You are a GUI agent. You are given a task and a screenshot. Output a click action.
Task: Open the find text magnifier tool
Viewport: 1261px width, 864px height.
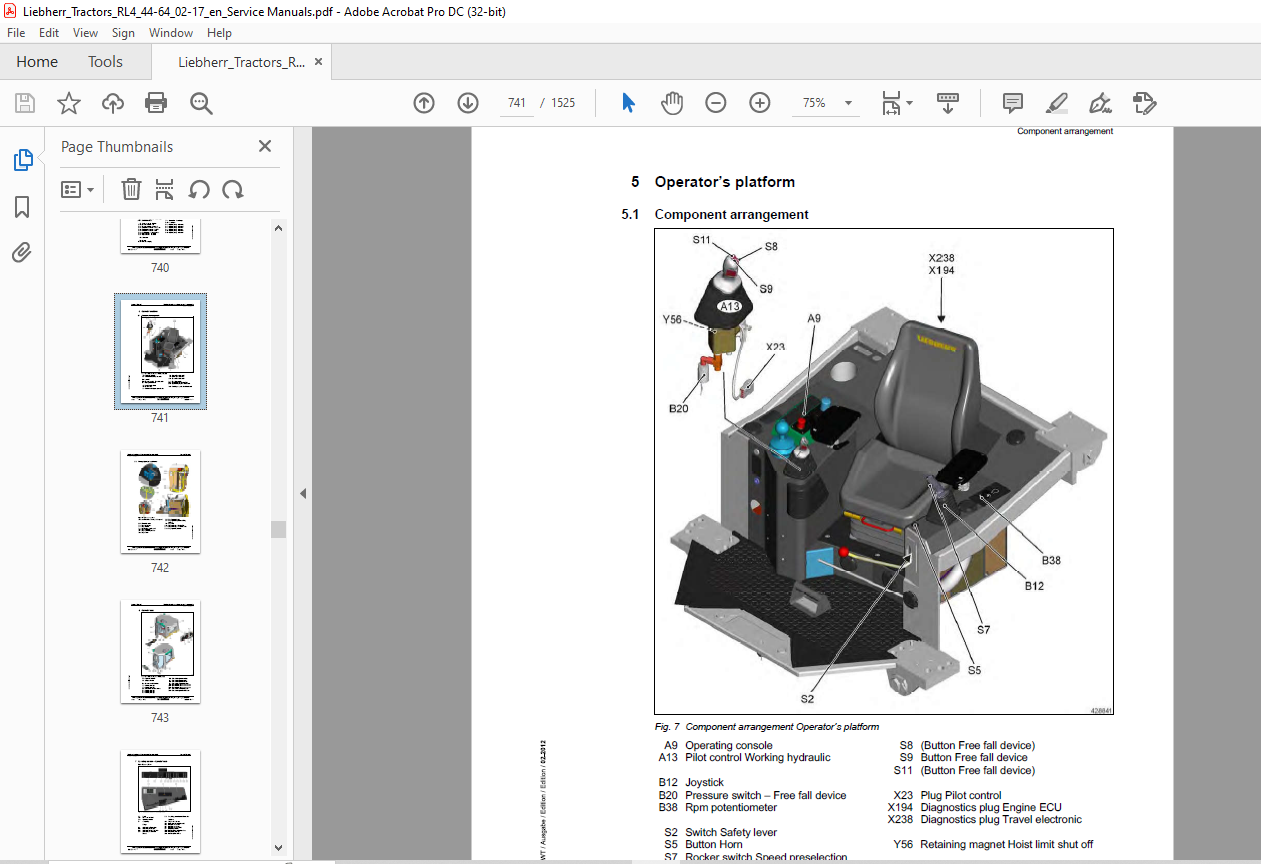(201, 103)
